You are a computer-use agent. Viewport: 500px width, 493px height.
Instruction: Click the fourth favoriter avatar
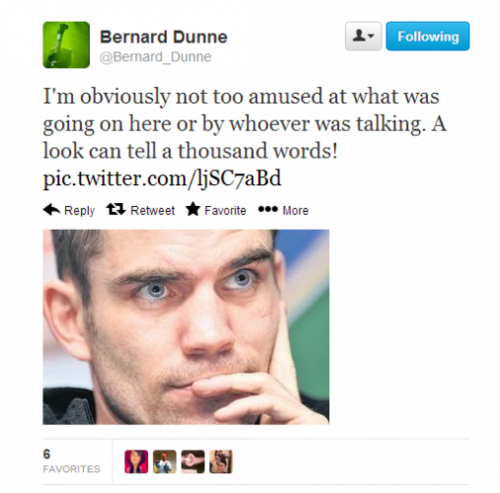(x=221, y=462)
